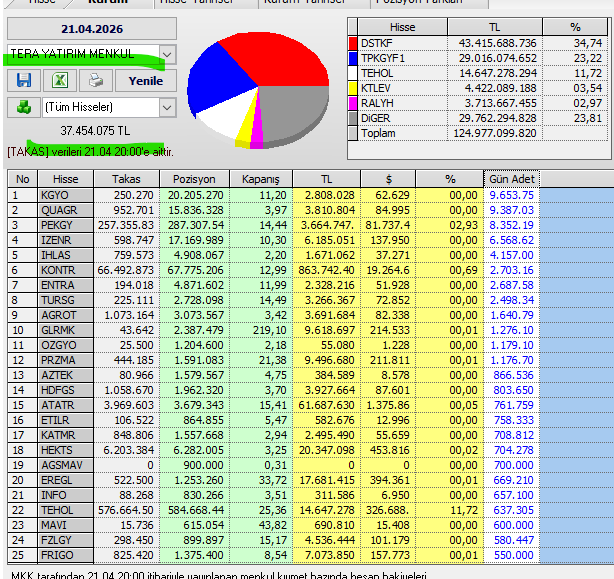Select the QUAGR stock cell
Viewport: 614px width, 579px height.
(x=66, y=210)
